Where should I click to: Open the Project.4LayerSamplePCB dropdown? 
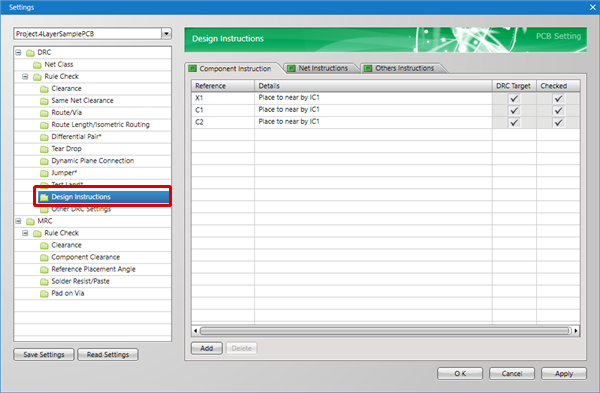166,34
